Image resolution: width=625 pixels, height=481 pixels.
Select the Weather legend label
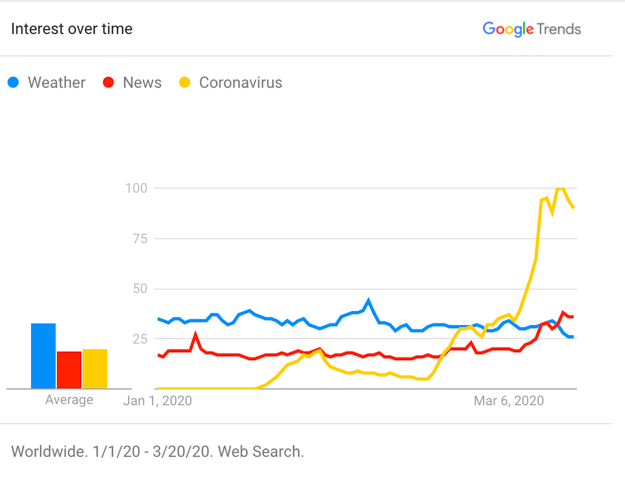[x=56, y=82]
